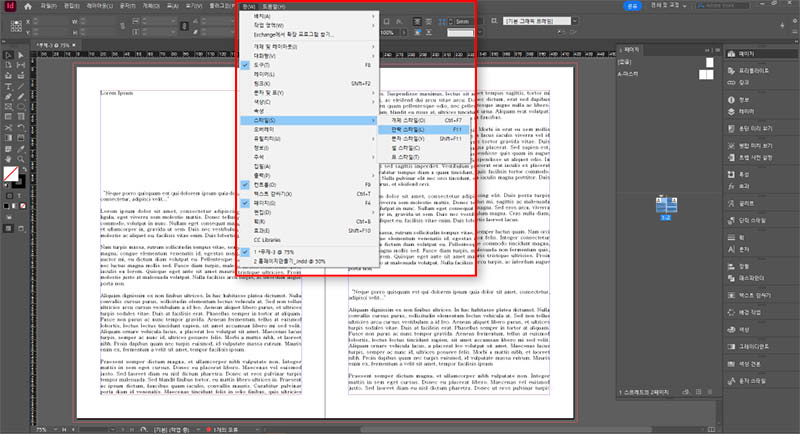Uncheck 도구(T) in the Window menu
800x434 pixels.
tap(309, 65)
